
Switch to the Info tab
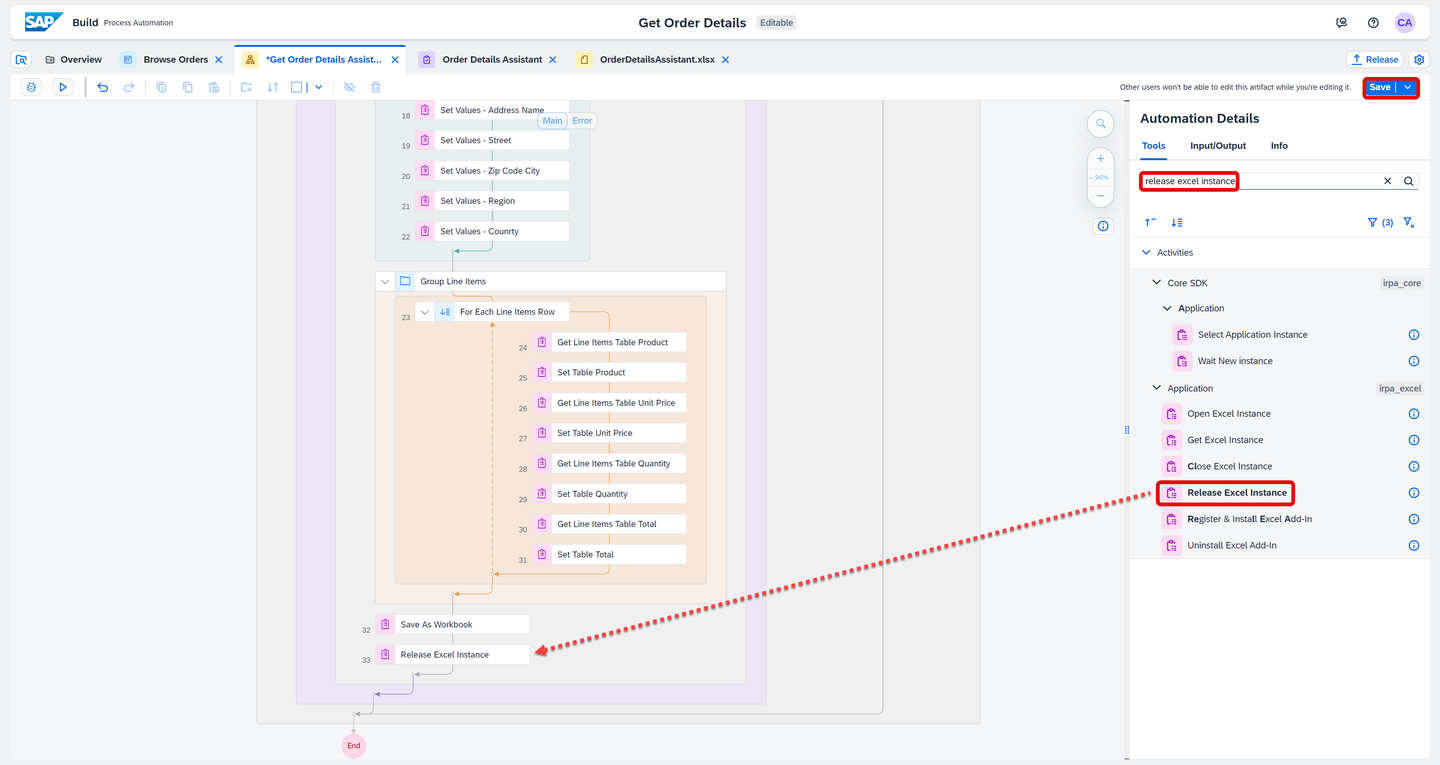tap(1279, 146)
